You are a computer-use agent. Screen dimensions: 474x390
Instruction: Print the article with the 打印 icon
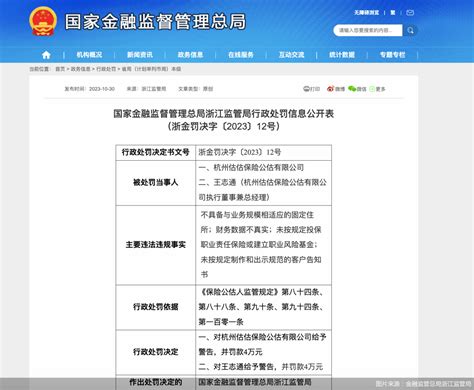(x=311, y=89)
